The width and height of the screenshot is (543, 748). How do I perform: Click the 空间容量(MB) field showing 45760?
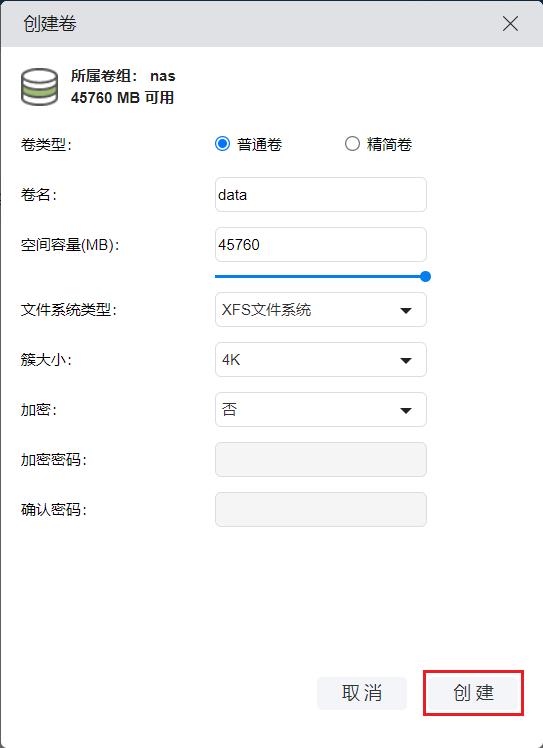click(321, 245)
